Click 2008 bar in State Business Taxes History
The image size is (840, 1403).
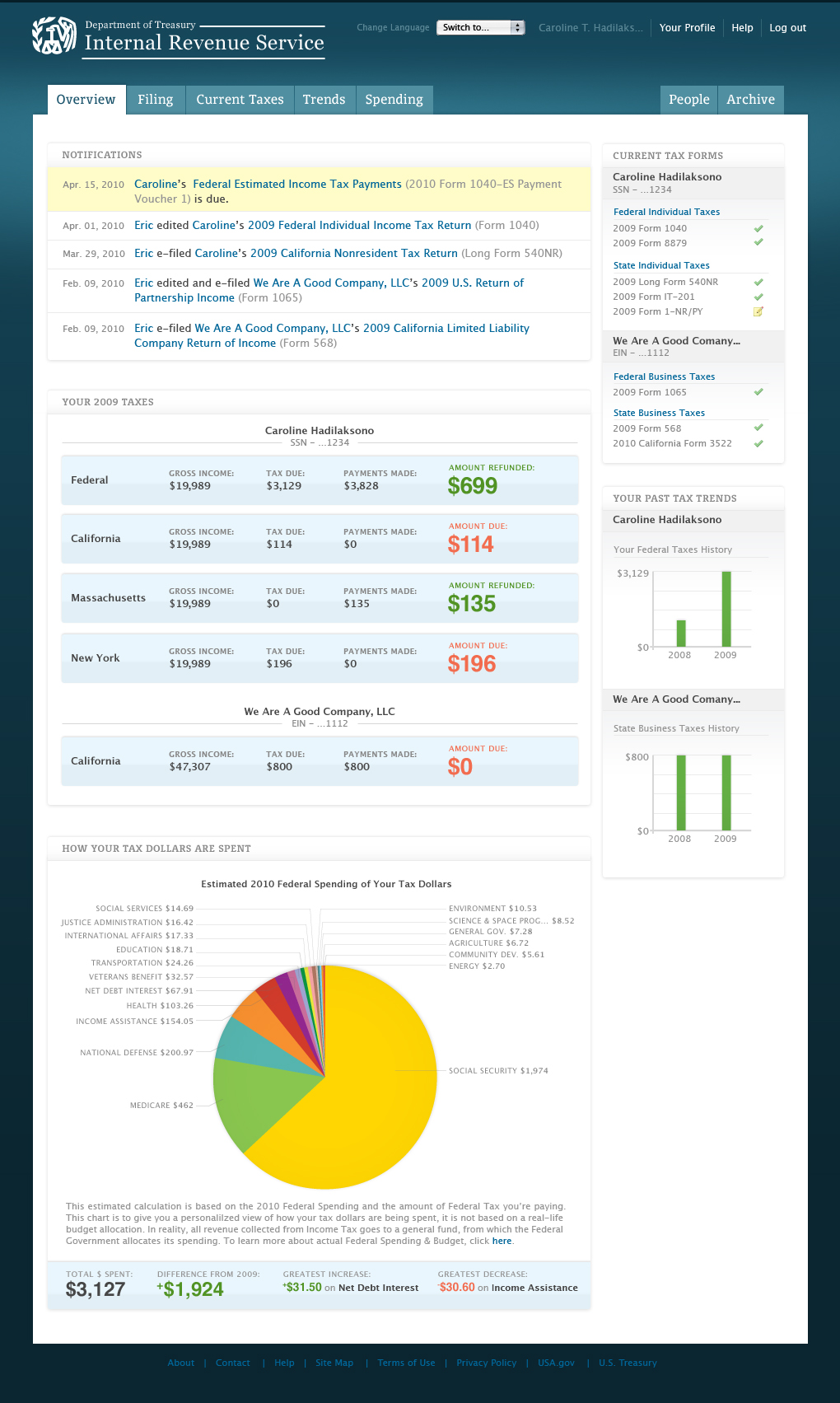[x=681, y=793]
